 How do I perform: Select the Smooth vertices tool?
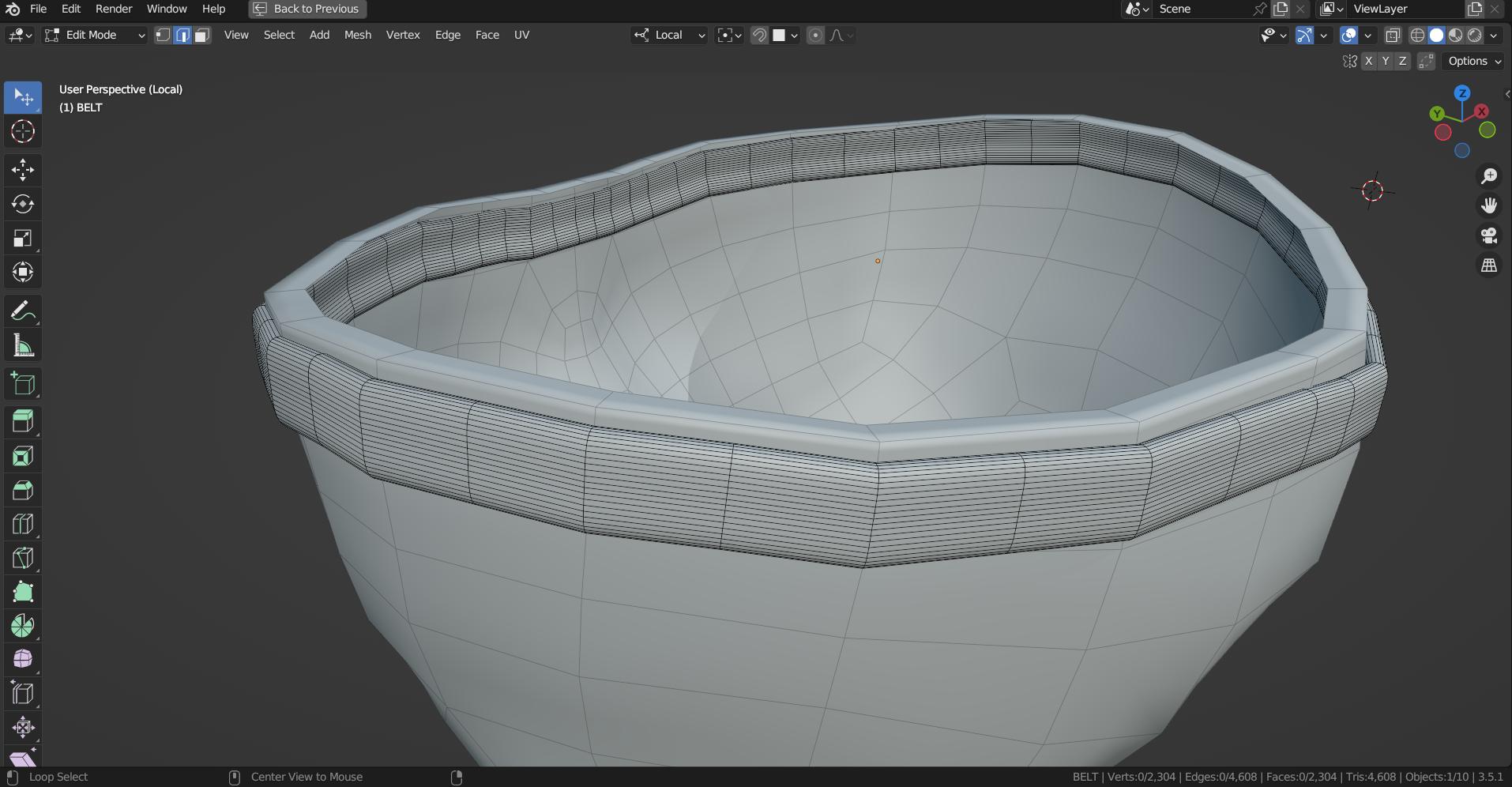pyautogui.click(x=23, y=660)
